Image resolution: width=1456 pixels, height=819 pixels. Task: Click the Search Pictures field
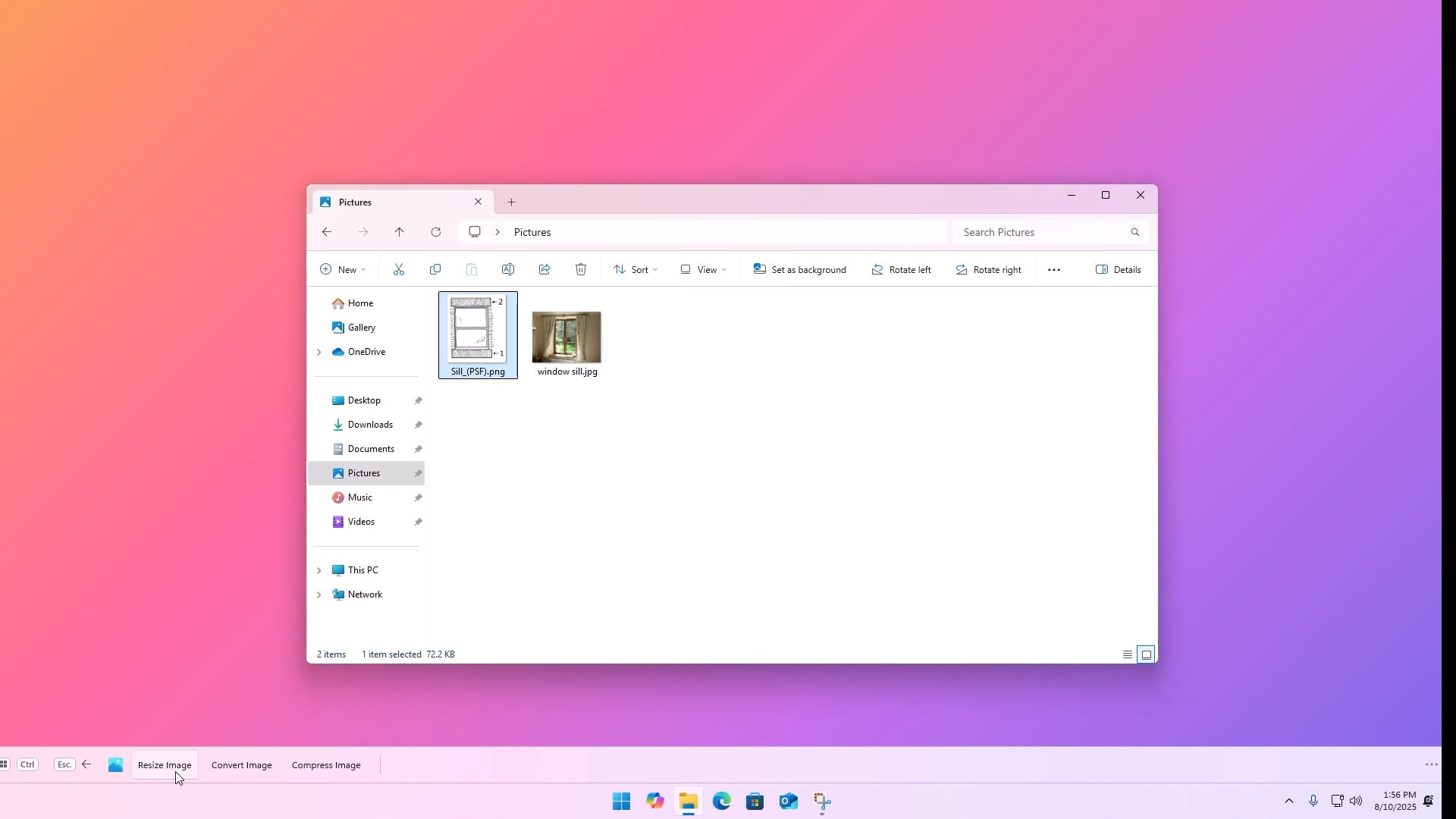point(1050,232)
